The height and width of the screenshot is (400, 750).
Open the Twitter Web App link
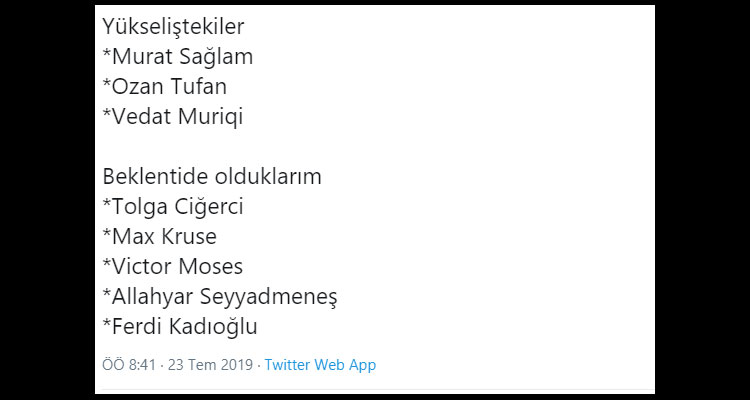point(320,365)
